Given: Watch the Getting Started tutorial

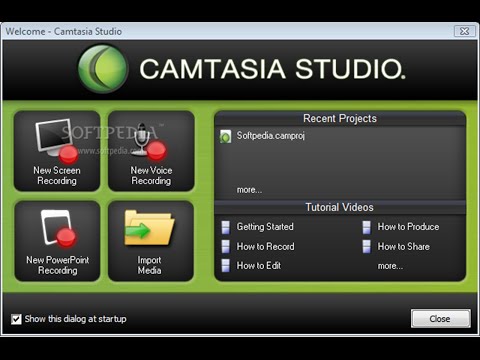Looking at the screenshot, I should pyautogui.click(x=265, y=227).
